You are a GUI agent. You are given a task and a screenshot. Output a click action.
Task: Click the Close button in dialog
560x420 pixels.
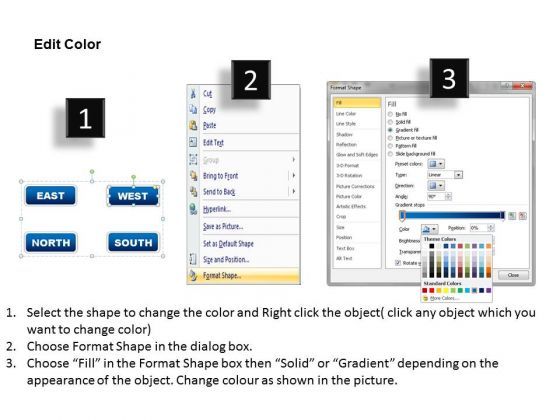click(513, 275)
